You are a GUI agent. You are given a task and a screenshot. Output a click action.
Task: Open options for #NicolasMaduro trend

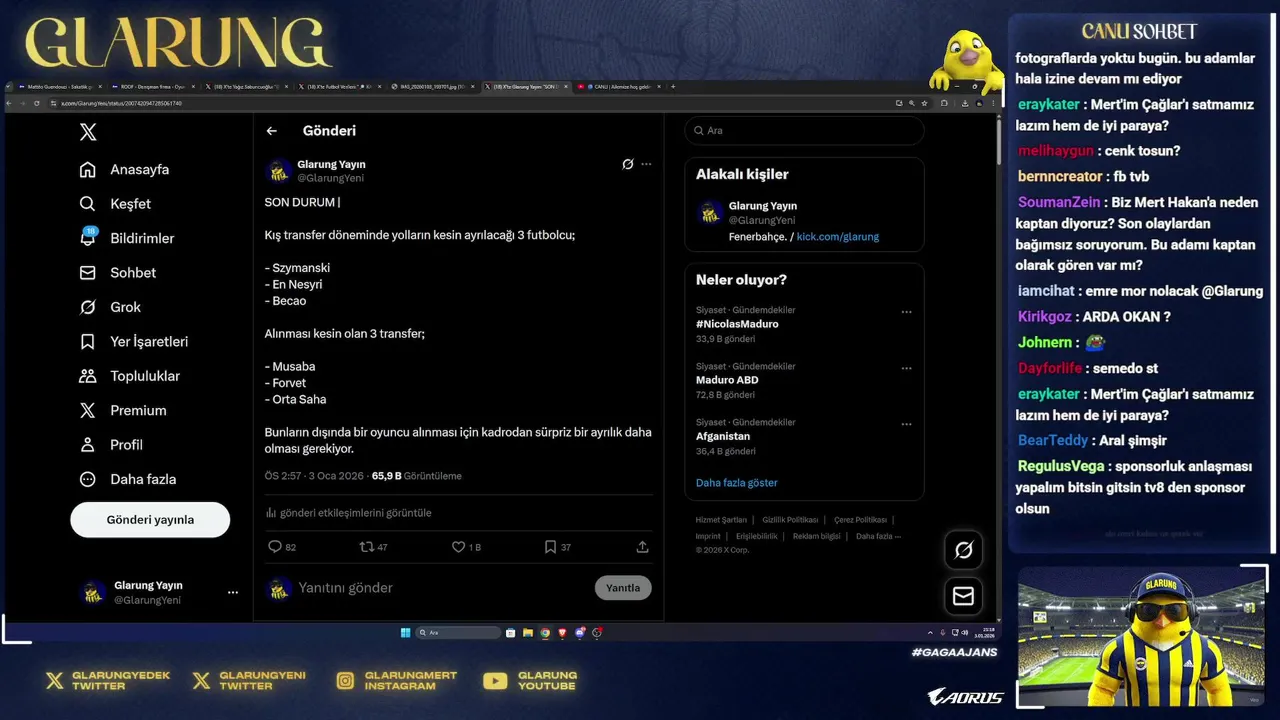[906, 312]
